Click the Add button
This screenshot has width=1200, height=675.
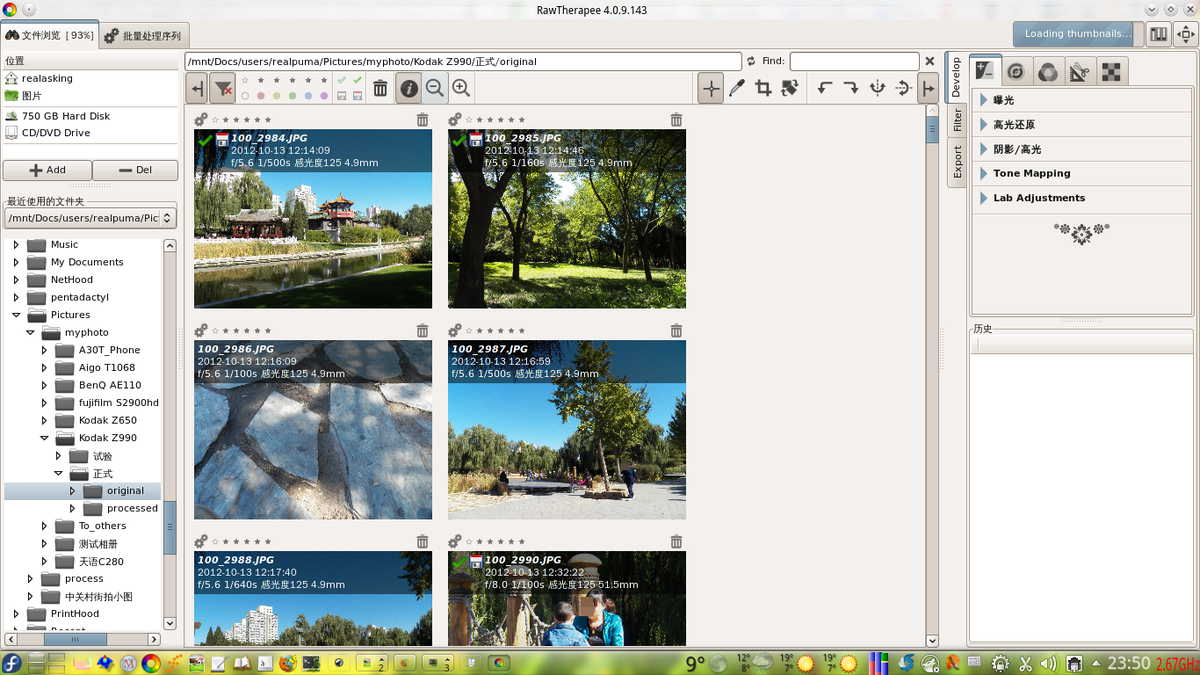[47, 170]
